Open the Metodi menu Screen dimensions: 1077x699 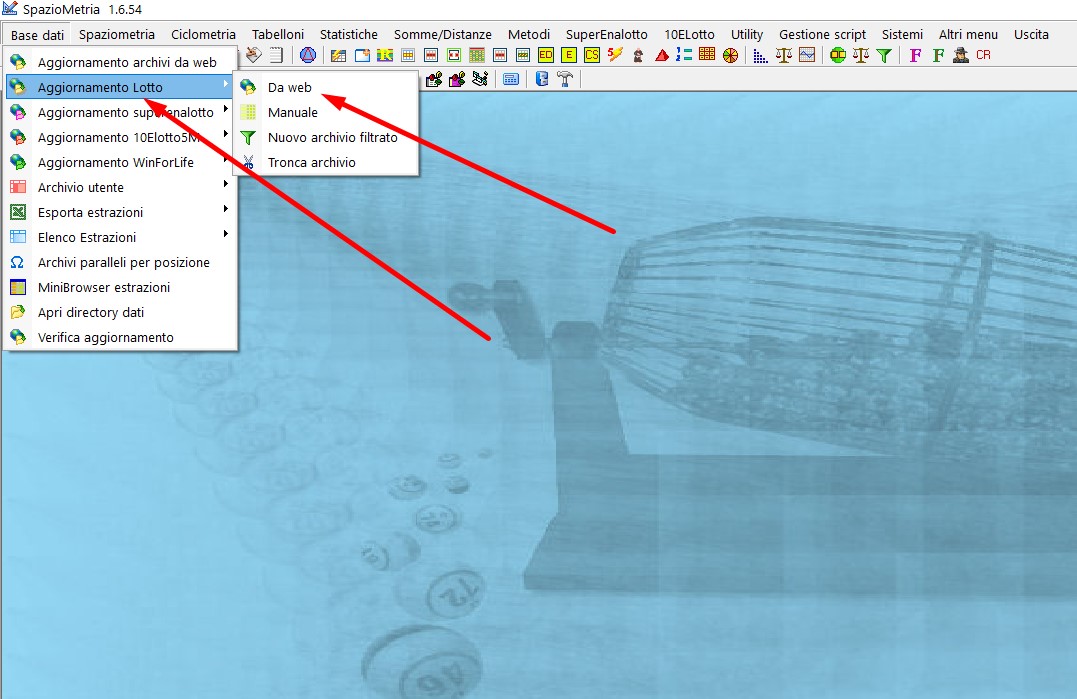529,34
